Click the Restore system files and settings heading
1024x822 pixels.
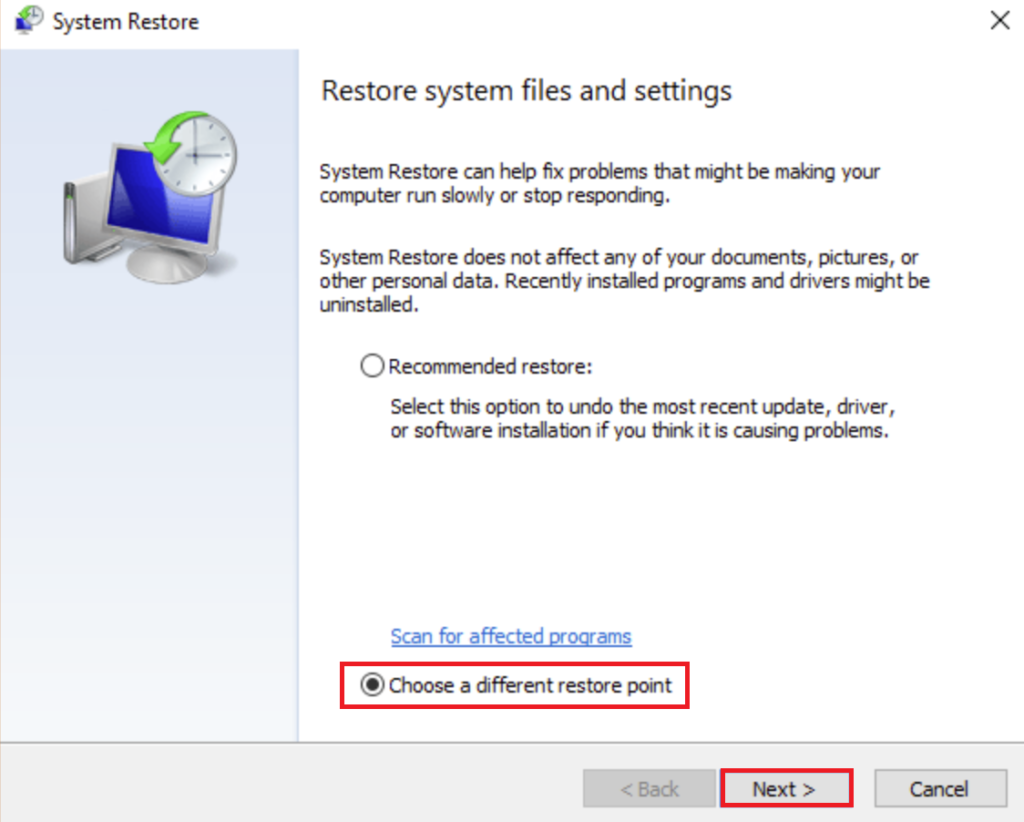click(525, 91)
